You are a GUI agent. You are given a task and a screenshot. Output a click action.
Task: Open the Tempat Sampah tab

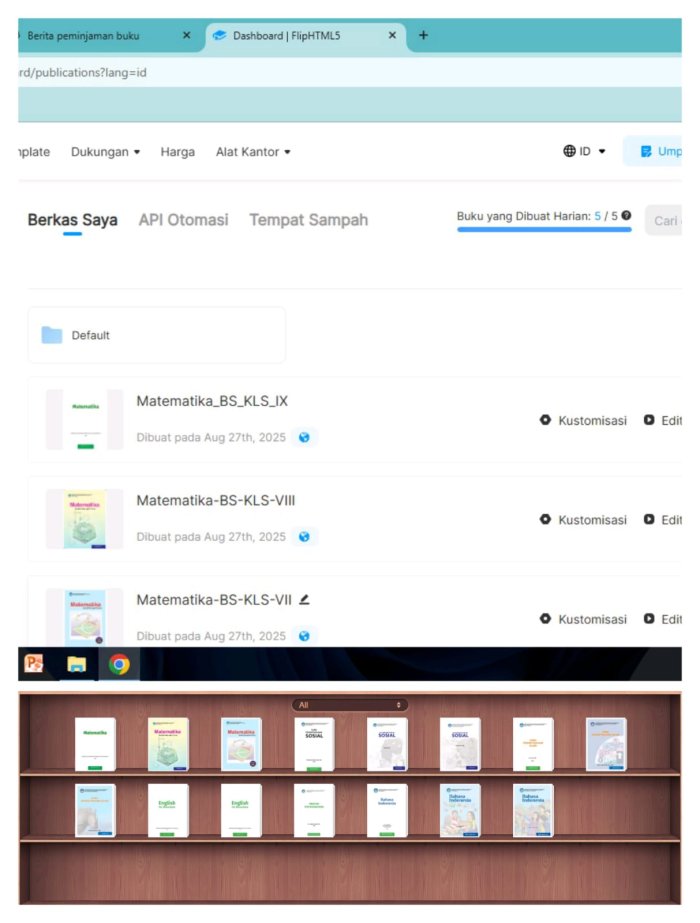coord(308,220)
